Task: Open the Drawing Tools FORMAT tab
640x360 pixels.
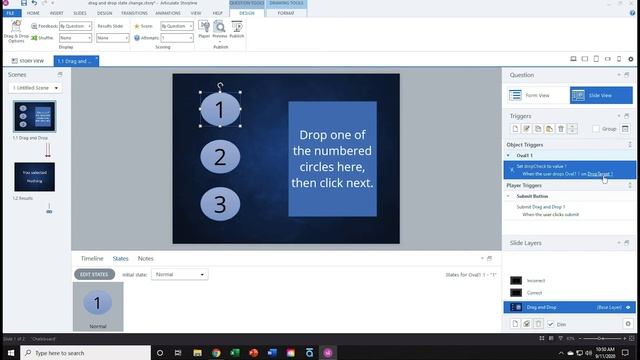Action: tap(286, 13)
